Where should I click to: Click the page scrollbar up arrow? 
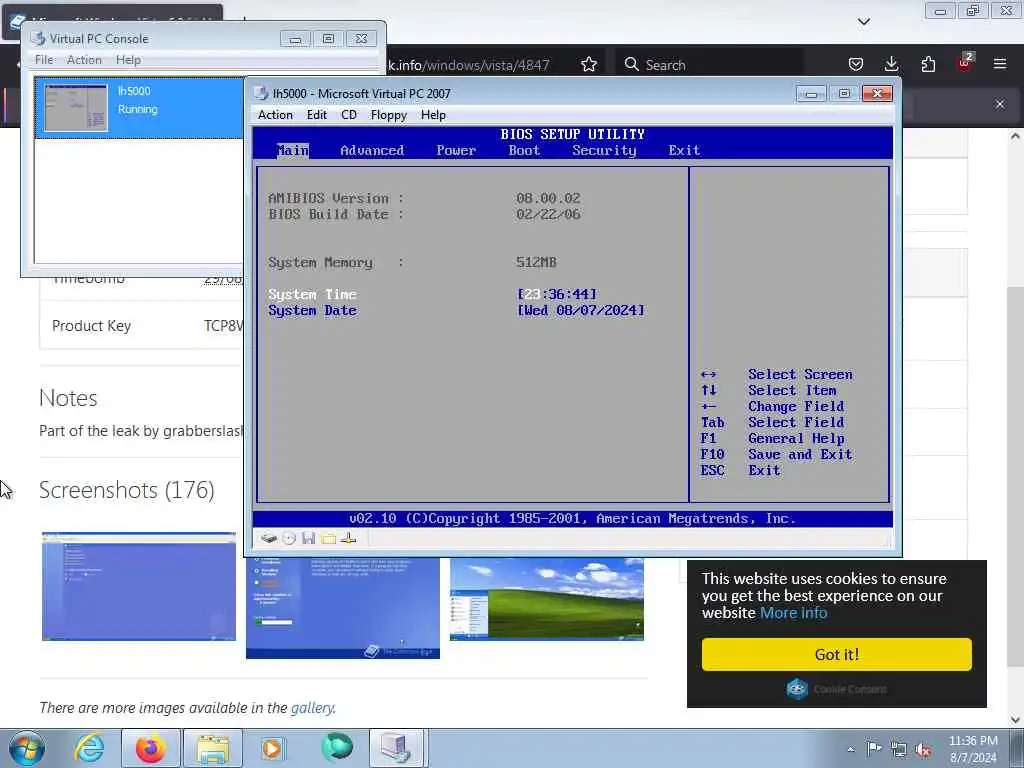[1015, 136]
